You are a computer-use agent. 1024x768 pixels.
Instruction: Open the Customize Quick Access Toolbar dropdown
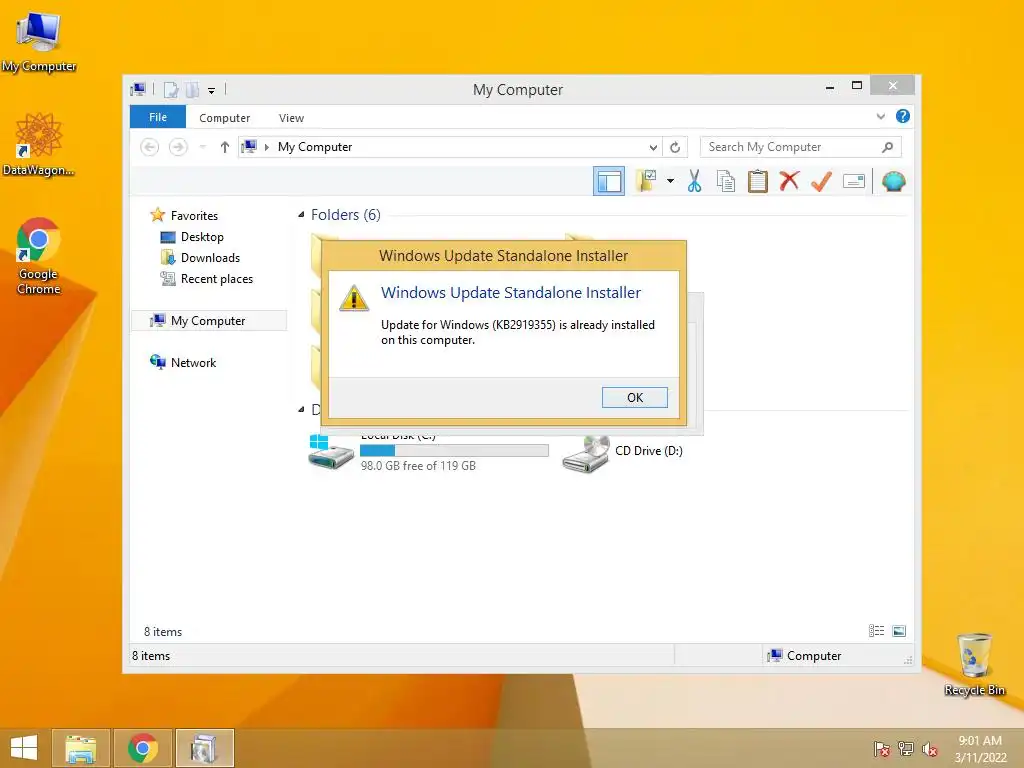(x=212, y=91)
